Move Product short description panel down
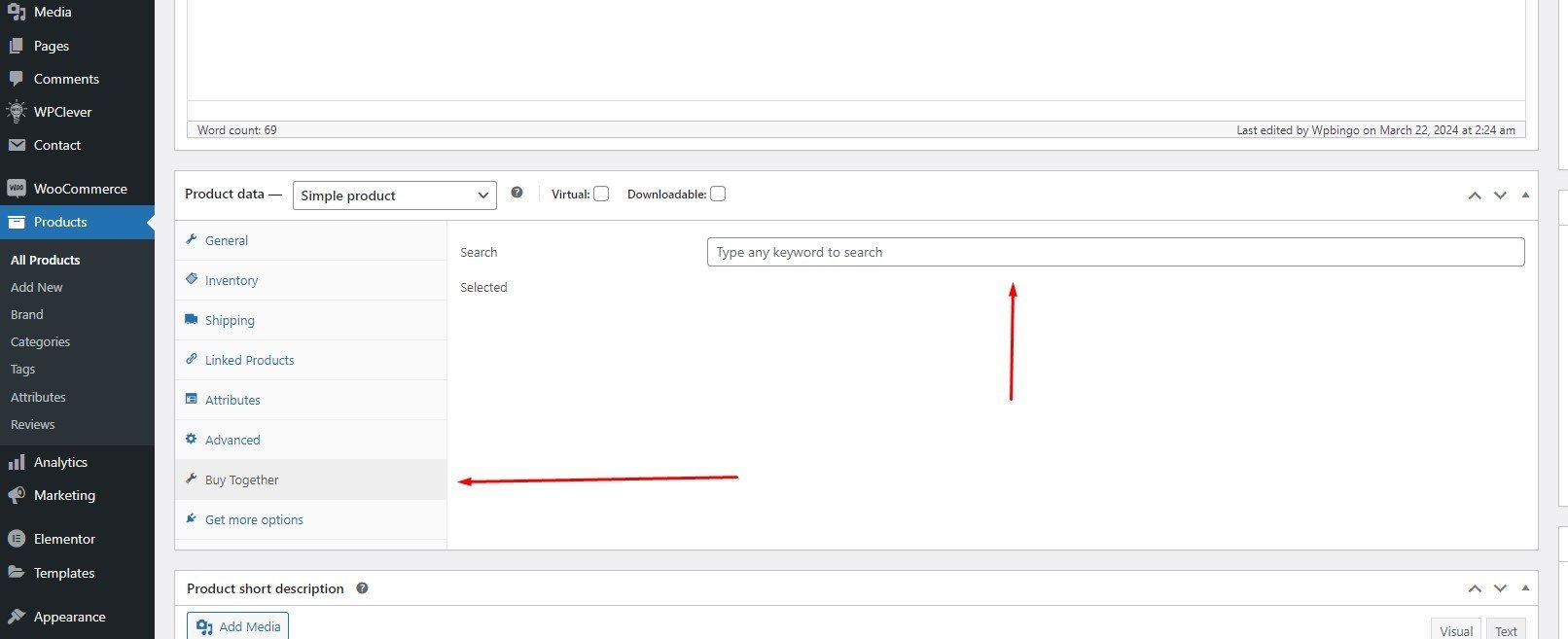This screenshot has height=639, width=1568. (1500, 588)
